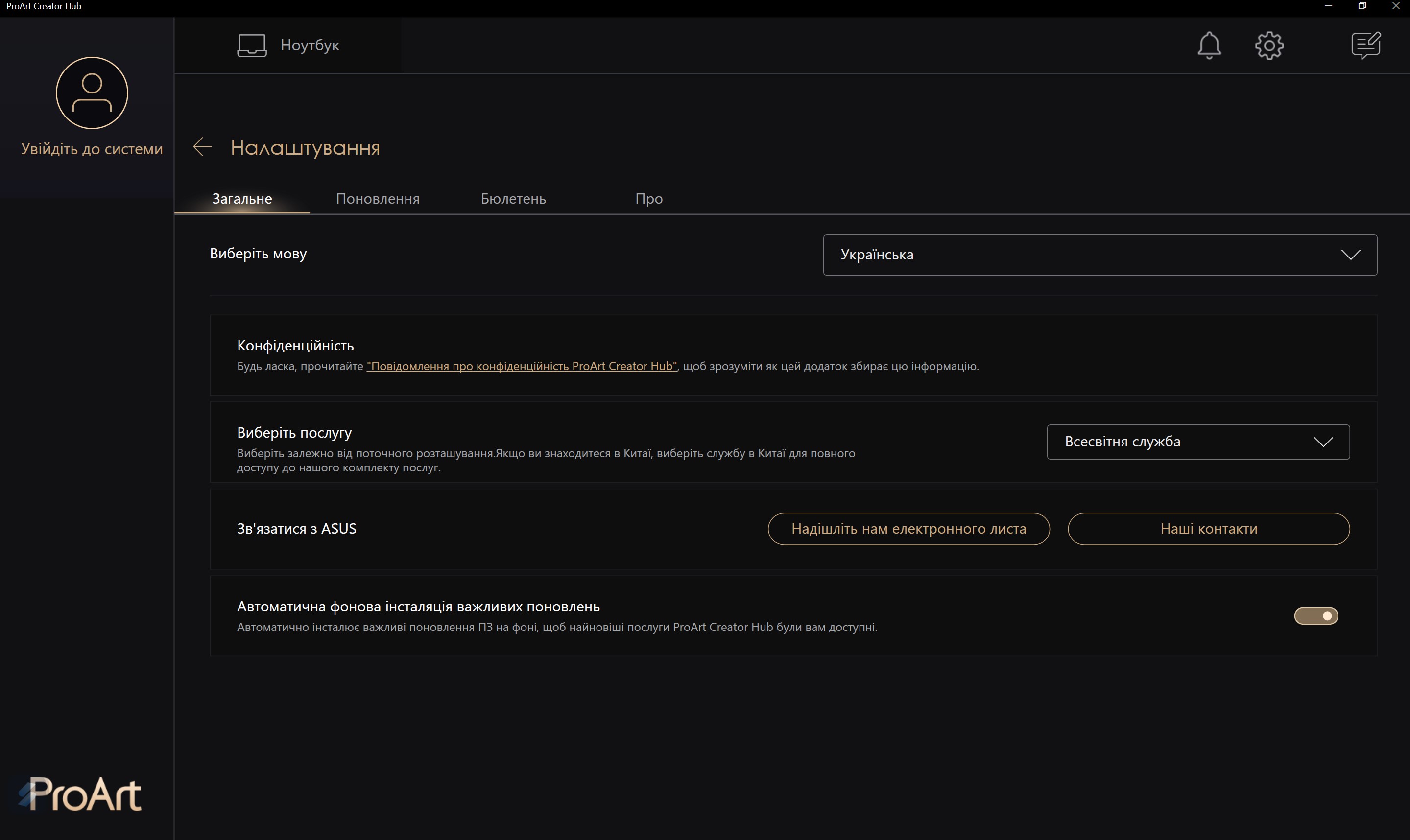Restore down the window
1410x840 pixels.
pyautogui.click(x=1362, y=6)
